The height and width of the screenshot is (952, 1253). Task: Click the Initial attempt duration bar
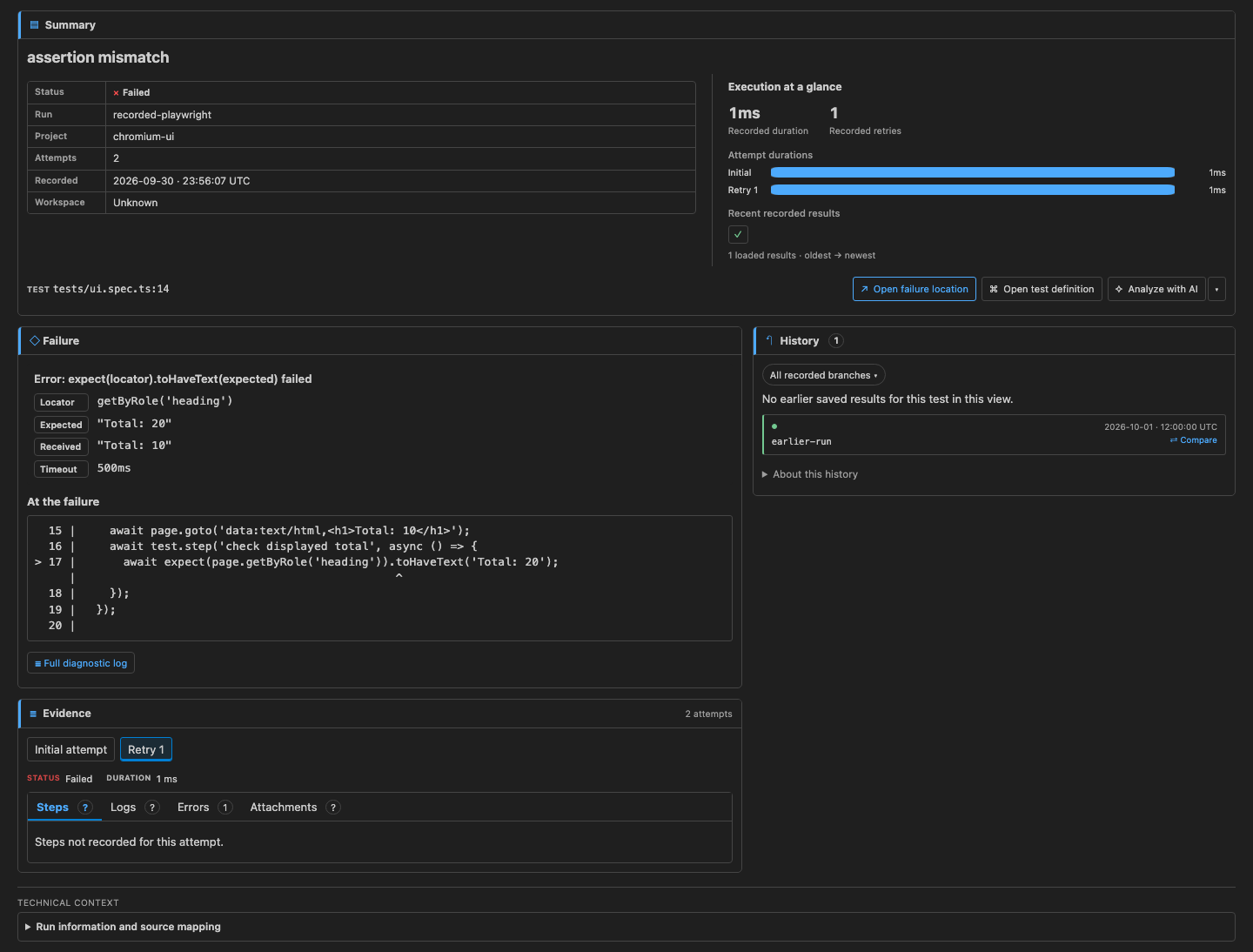point(973,172)
